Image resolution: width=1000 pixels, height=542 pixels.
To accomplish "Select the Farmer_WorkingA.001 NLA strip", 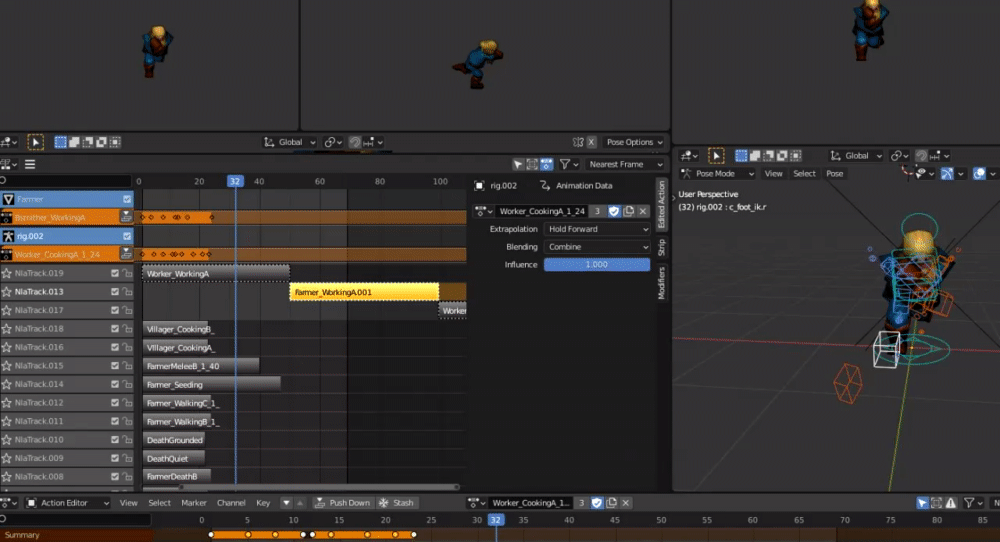I will (x=364, y=292).
